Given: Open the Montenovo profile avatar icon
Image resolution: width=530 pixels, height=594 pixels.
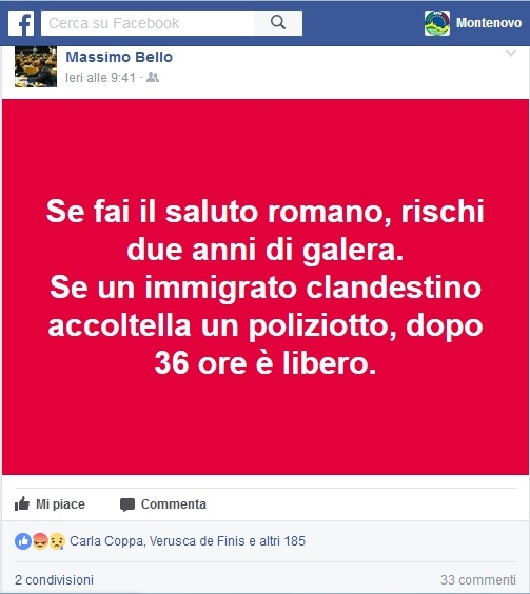Looking at the screenshot, I should (437, 23).
